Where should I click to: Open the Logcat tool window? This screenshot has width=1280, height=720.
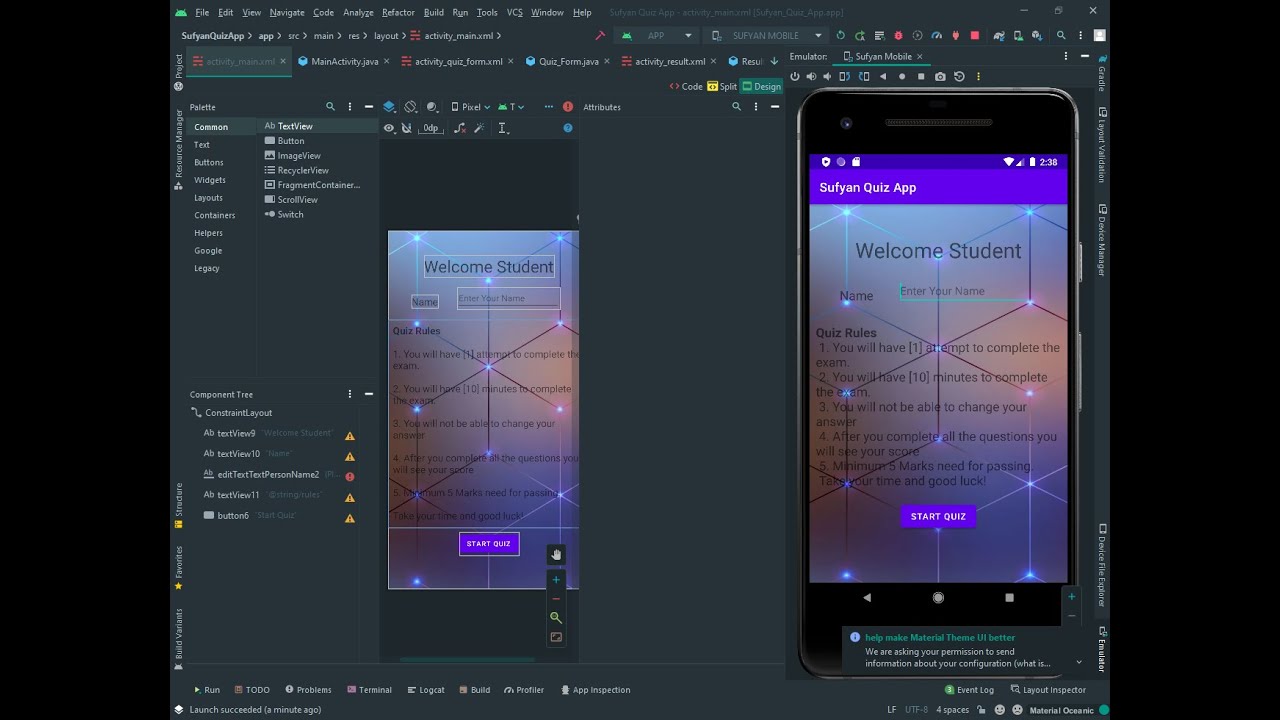(x=425, y=690)
